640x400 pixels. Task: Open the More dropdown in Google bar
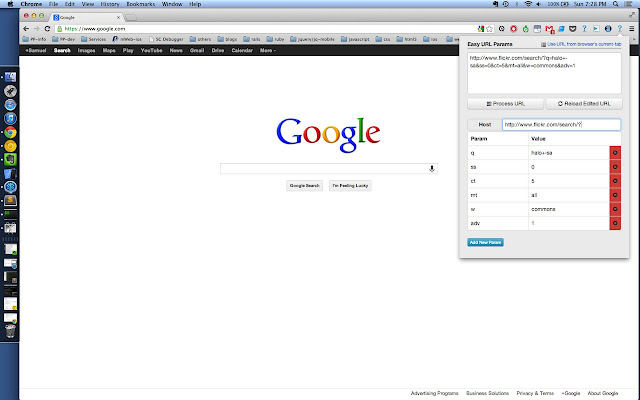(x=267, y=50)
